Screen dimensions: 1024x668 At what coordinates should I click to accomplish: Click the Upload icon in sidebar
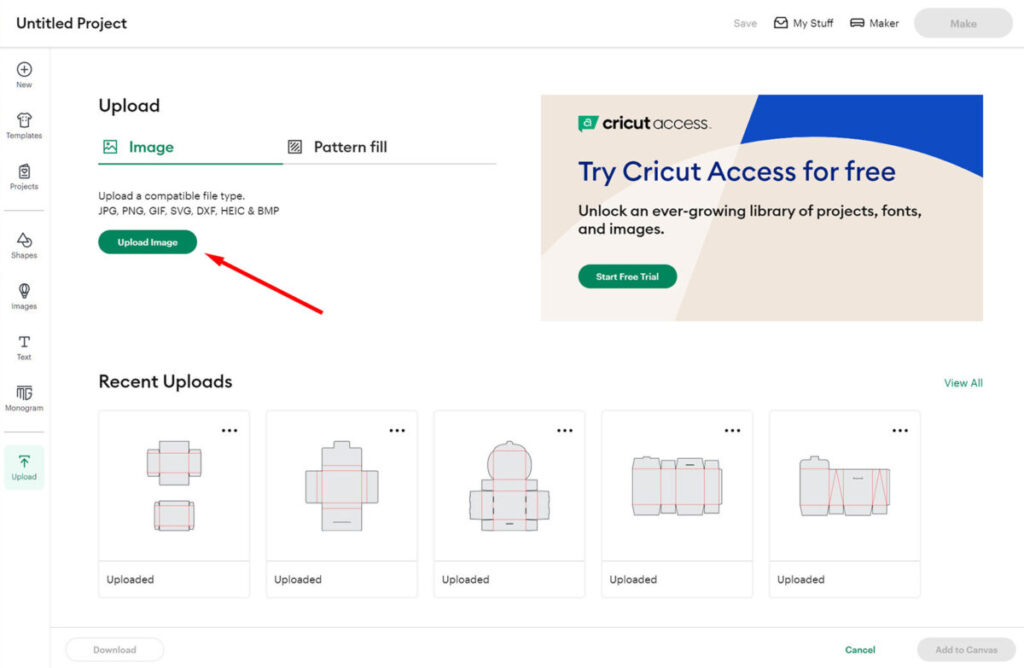click(x=24, y=467)
